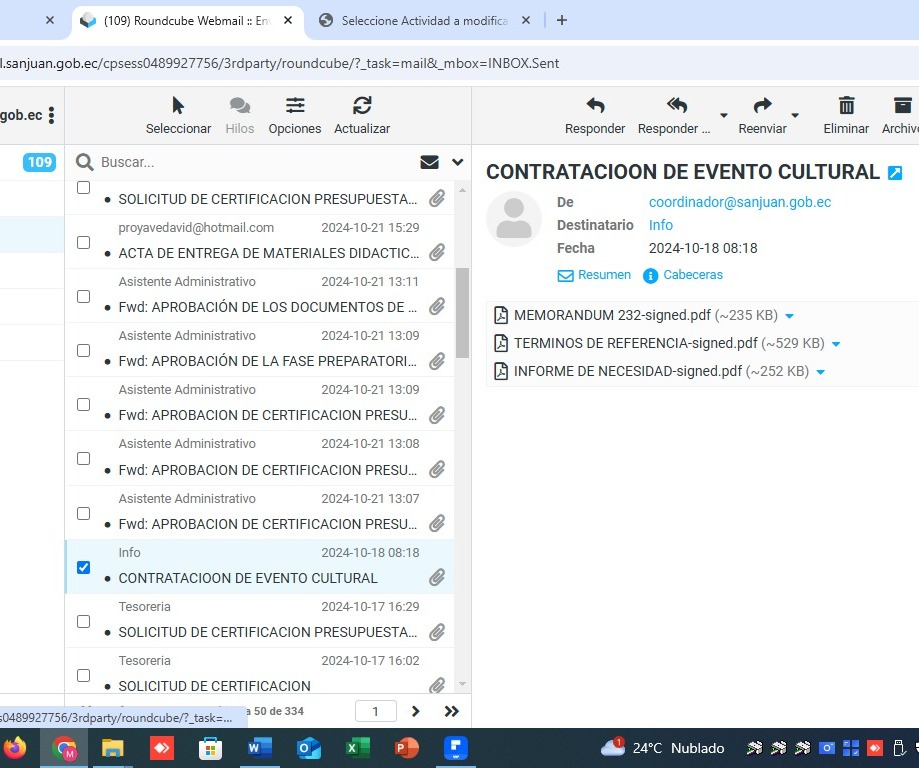Image resolution: width=919 pixels, height=768 pixels.
Task: Open Excel from the taskbar
Action: pyautogui.click(x=357, y=748)
